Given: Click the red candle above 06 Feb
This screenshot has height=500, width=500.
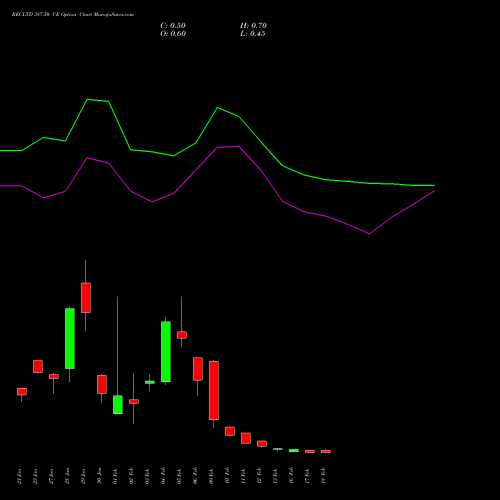Looking at the screenshot, I should click(x=198, y=369).
